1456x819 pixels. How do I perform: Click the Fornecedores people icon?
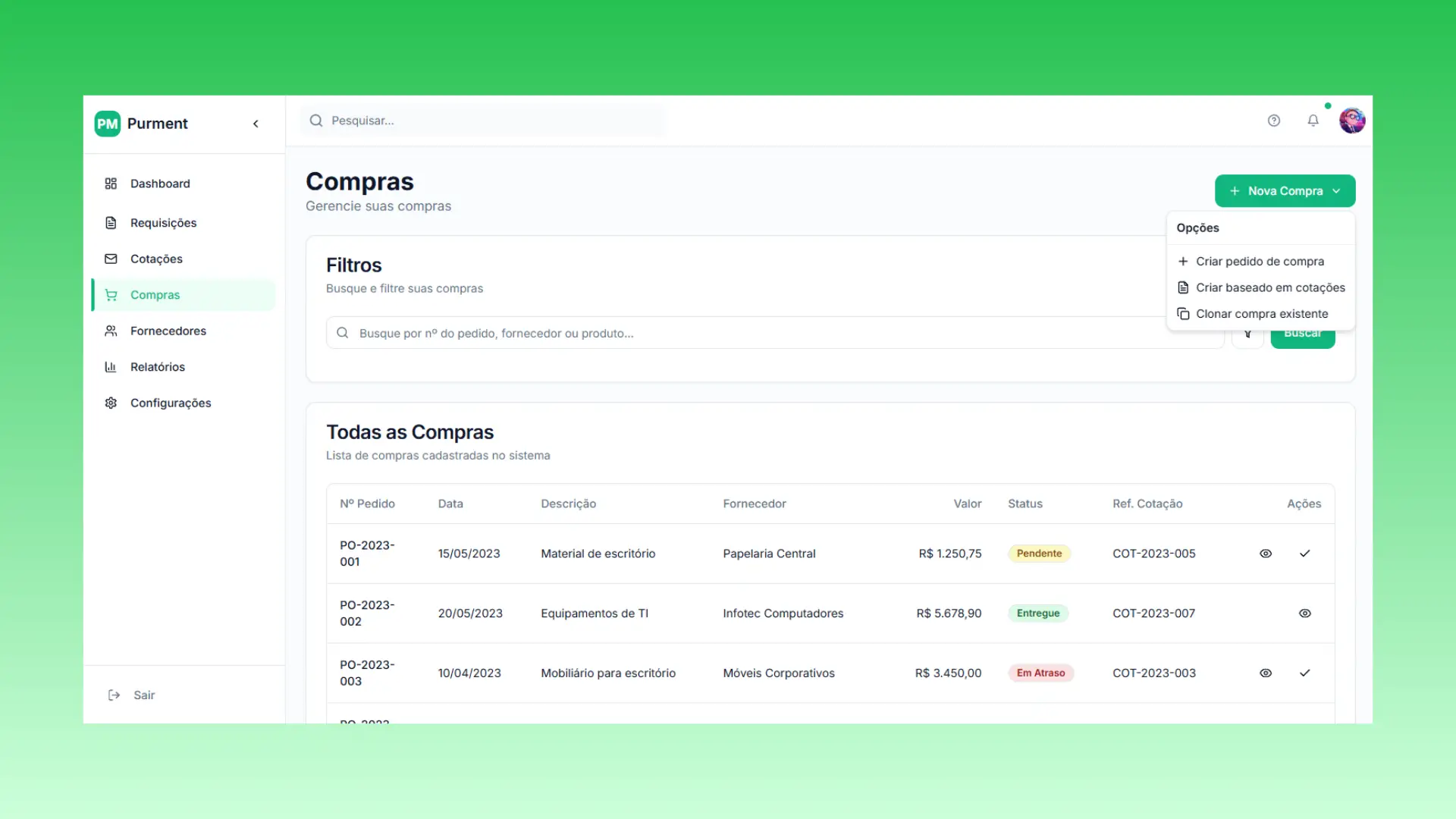[x=111, y=331]
